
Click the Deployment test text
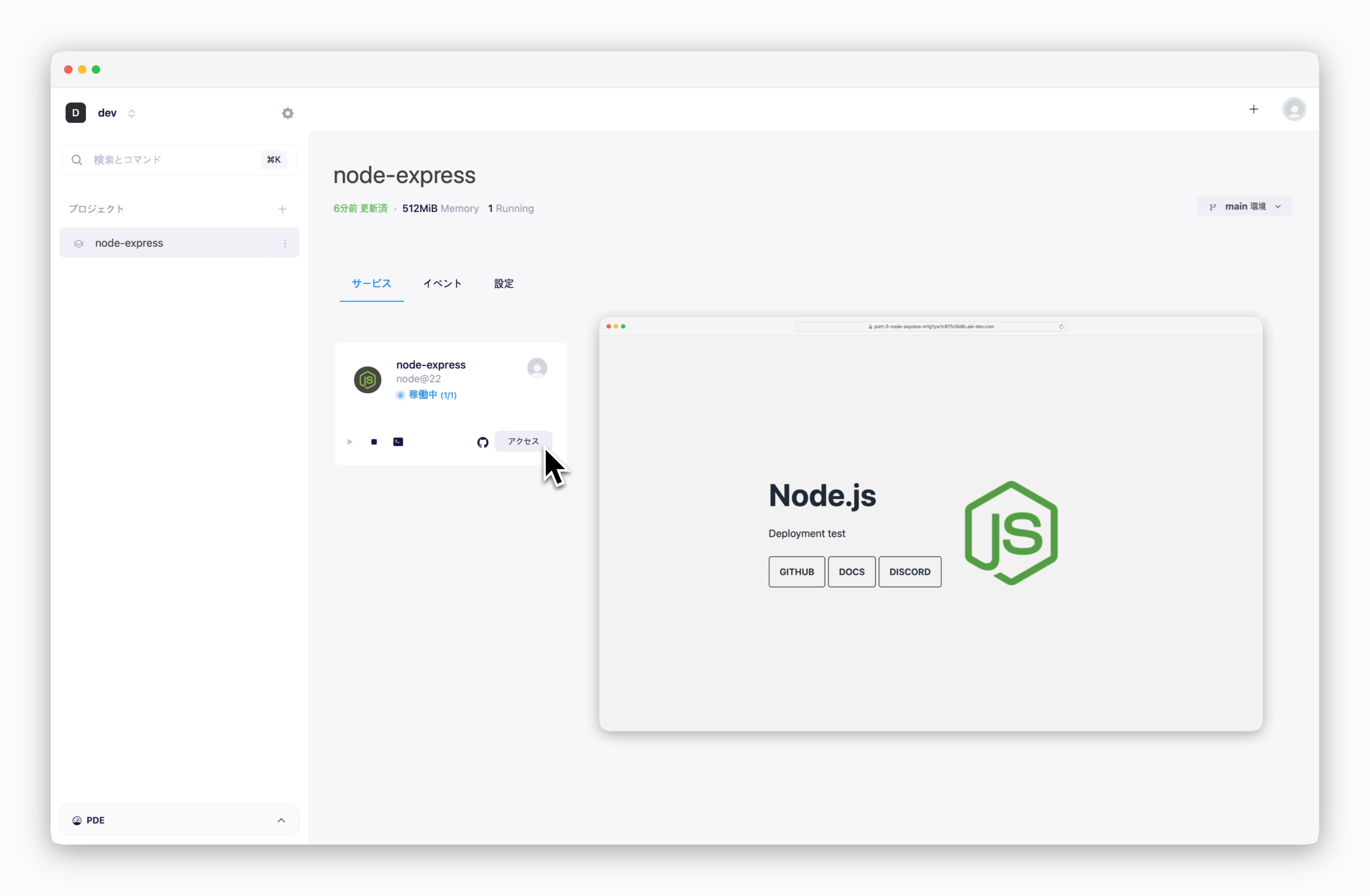click(x=806, y=533)
